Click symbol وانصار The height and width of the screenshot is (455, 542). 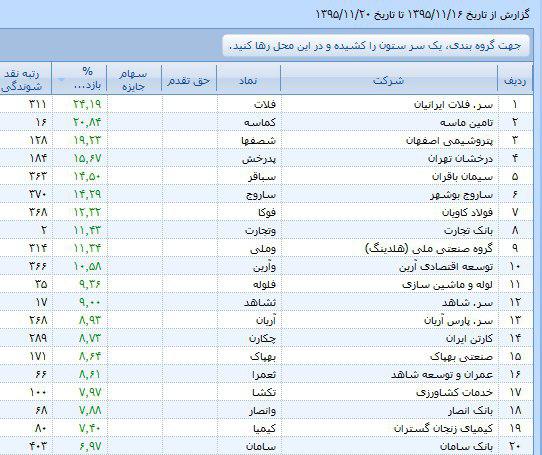tap(262, 410)
